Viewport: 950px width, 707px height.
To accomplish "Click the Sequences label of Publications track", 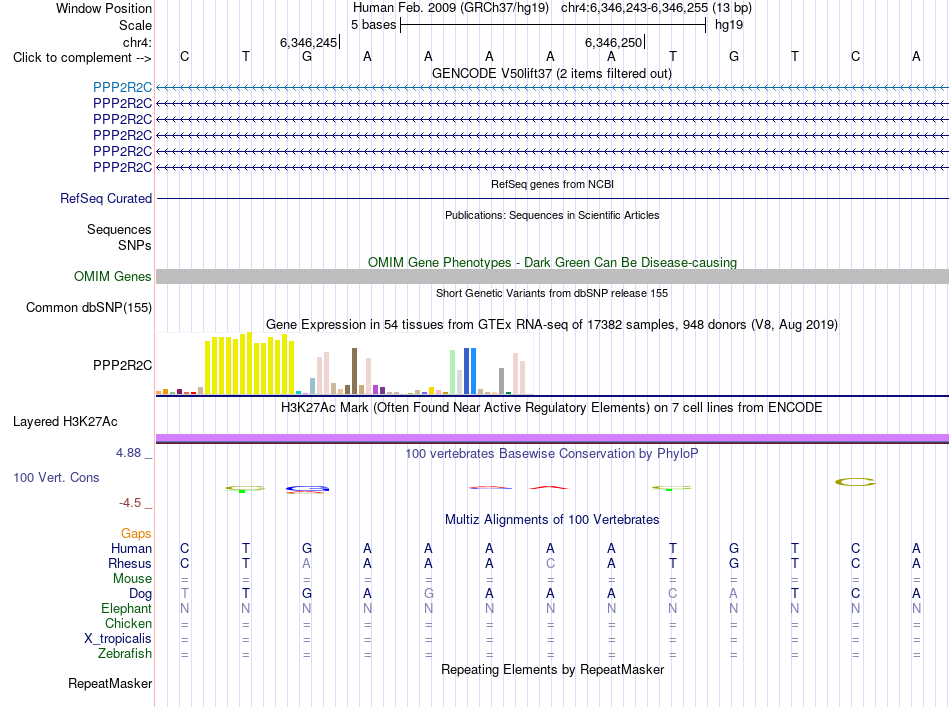I will 119,230.
